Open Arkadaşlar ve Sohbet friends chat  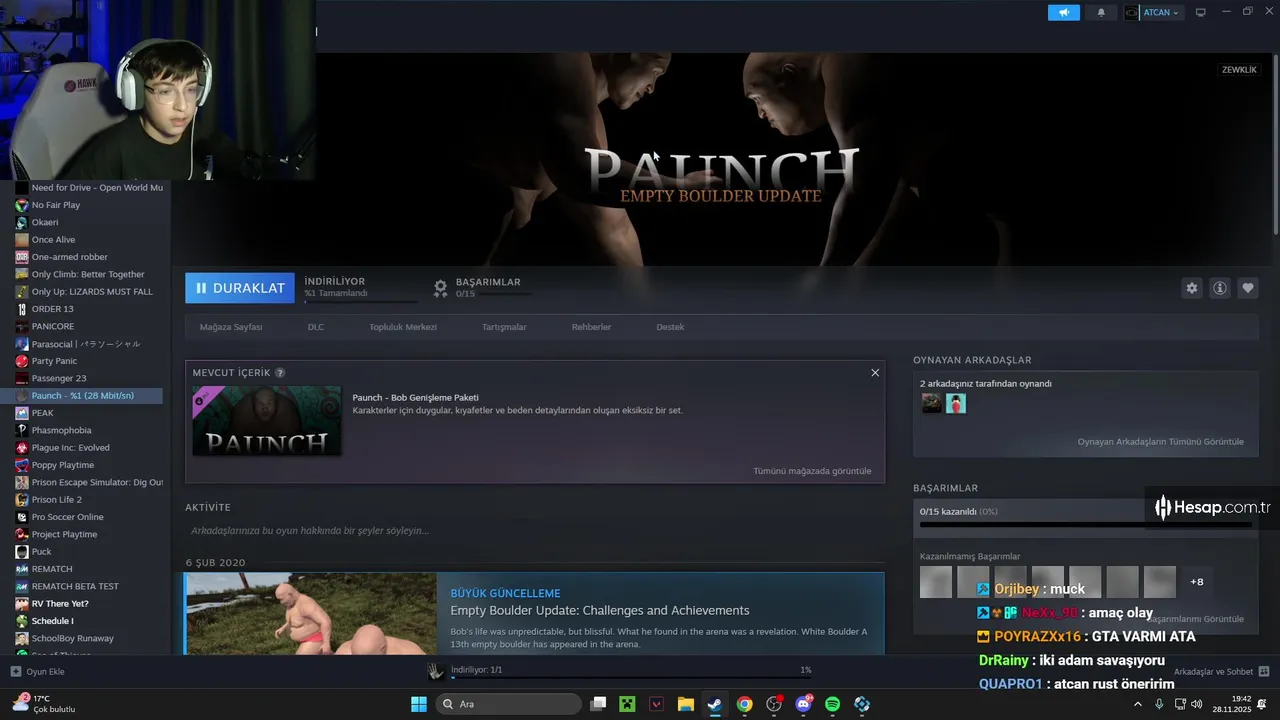pos(1221,672)
